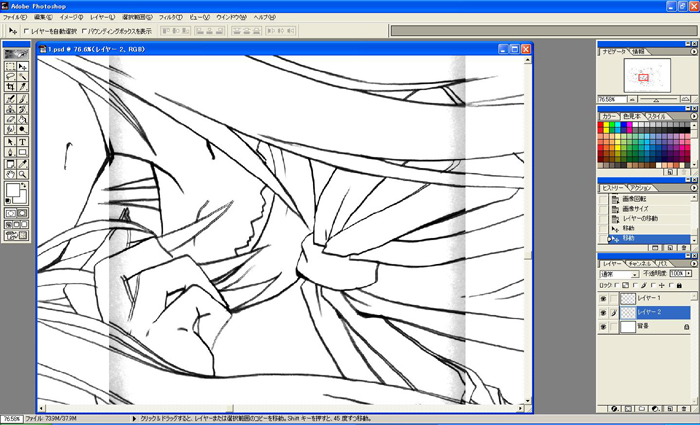
Task: Select the 画像サイズ history state
Action: point(634,209)
